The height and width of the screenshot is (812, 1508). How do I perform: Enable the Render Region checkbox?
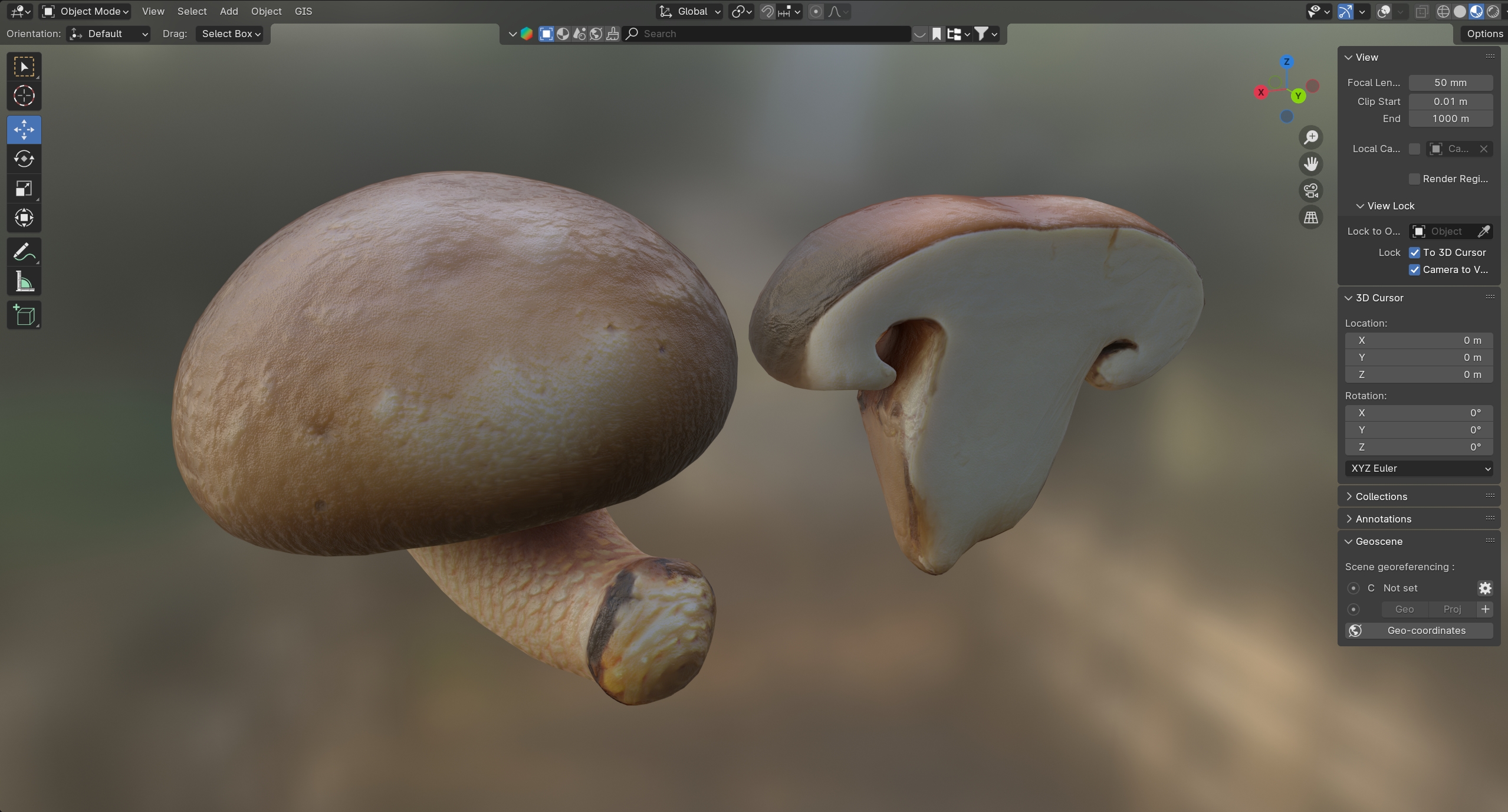[x=1414, y=179]
